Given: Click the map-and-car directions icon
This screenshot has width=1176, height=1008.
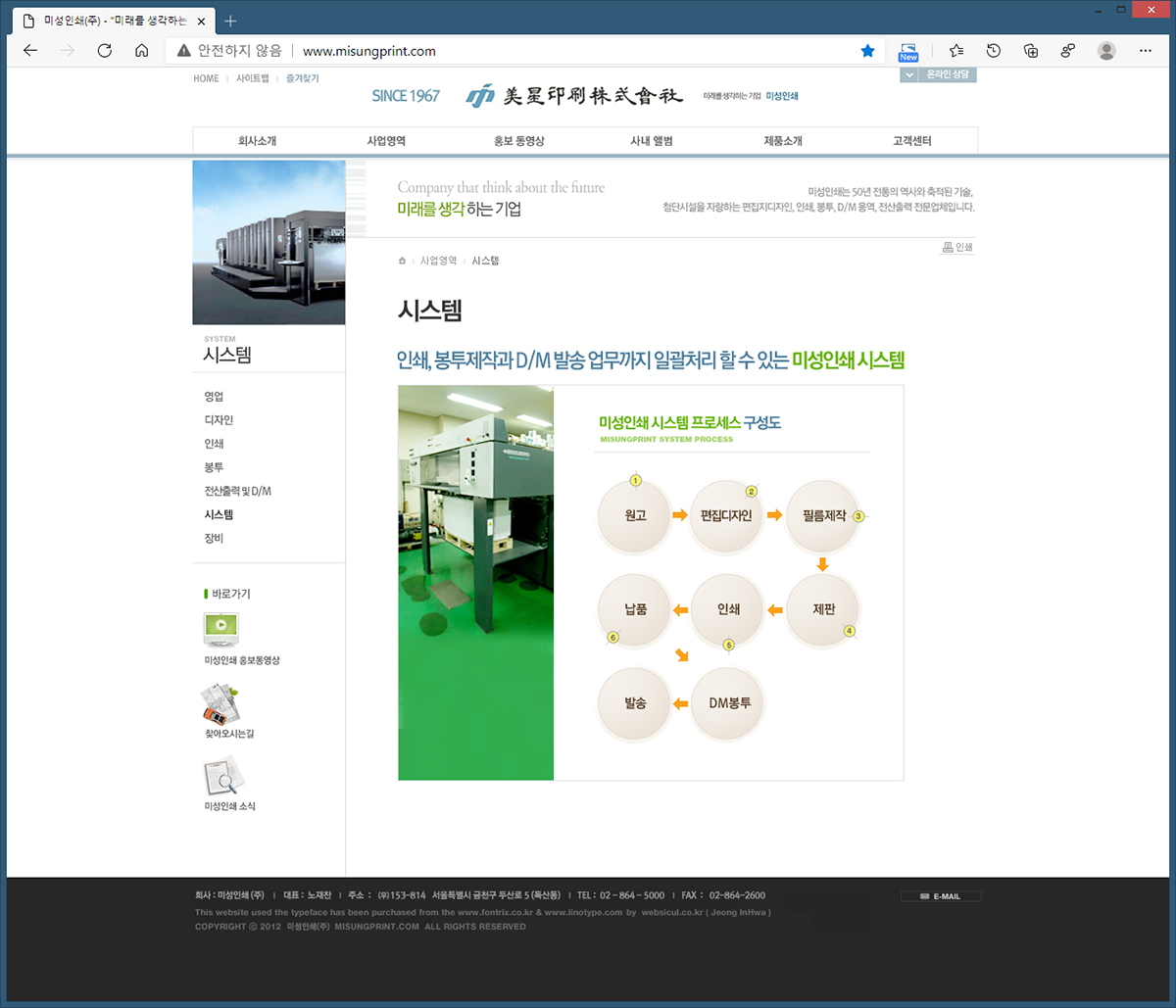Looking at the screenshot, I should (x=220, y=702).
